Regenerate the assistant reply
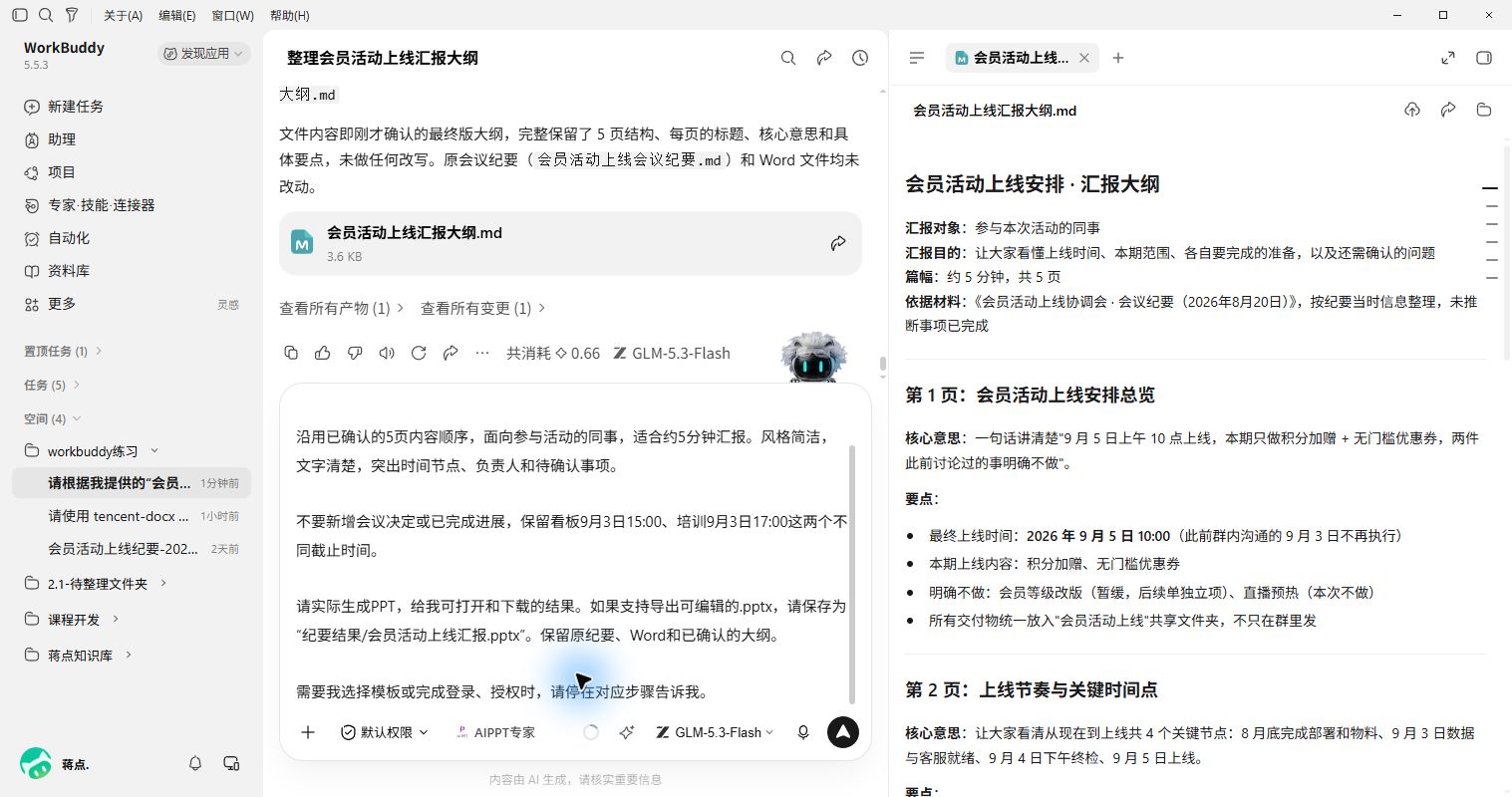This screenshot has width=1512, height=797. point(419,353)
